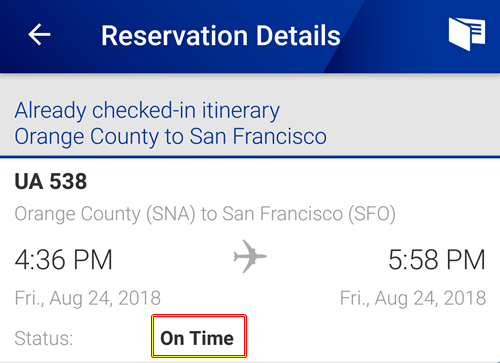Viewport: 500px width, 363px height.
Task: Tap empty area of gray itinerary banner
Action: [410, 117]
